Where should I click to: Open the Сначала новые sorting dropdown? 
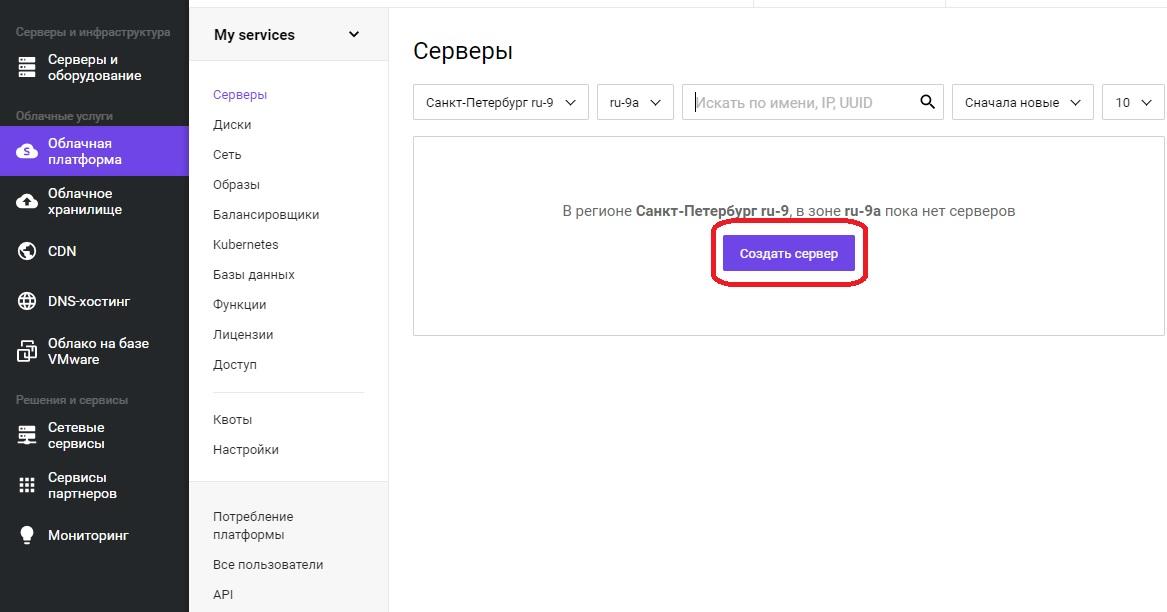tap(1022, 102)
